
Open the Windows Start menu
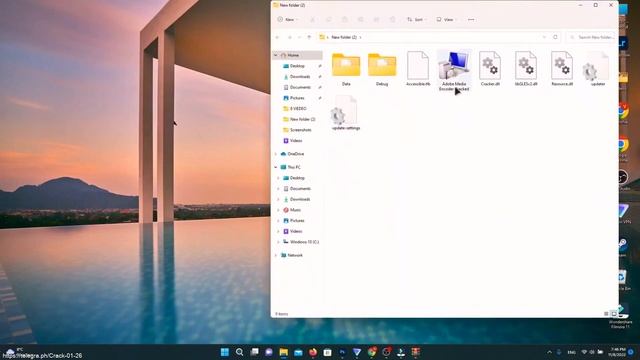point(224,352)
